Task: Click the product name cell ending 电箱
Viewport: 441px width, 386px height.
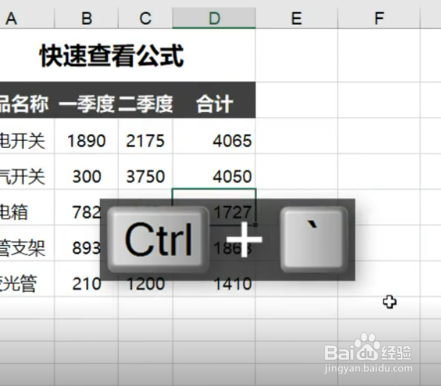Action: pyautogui.click(x=27, y=207)
